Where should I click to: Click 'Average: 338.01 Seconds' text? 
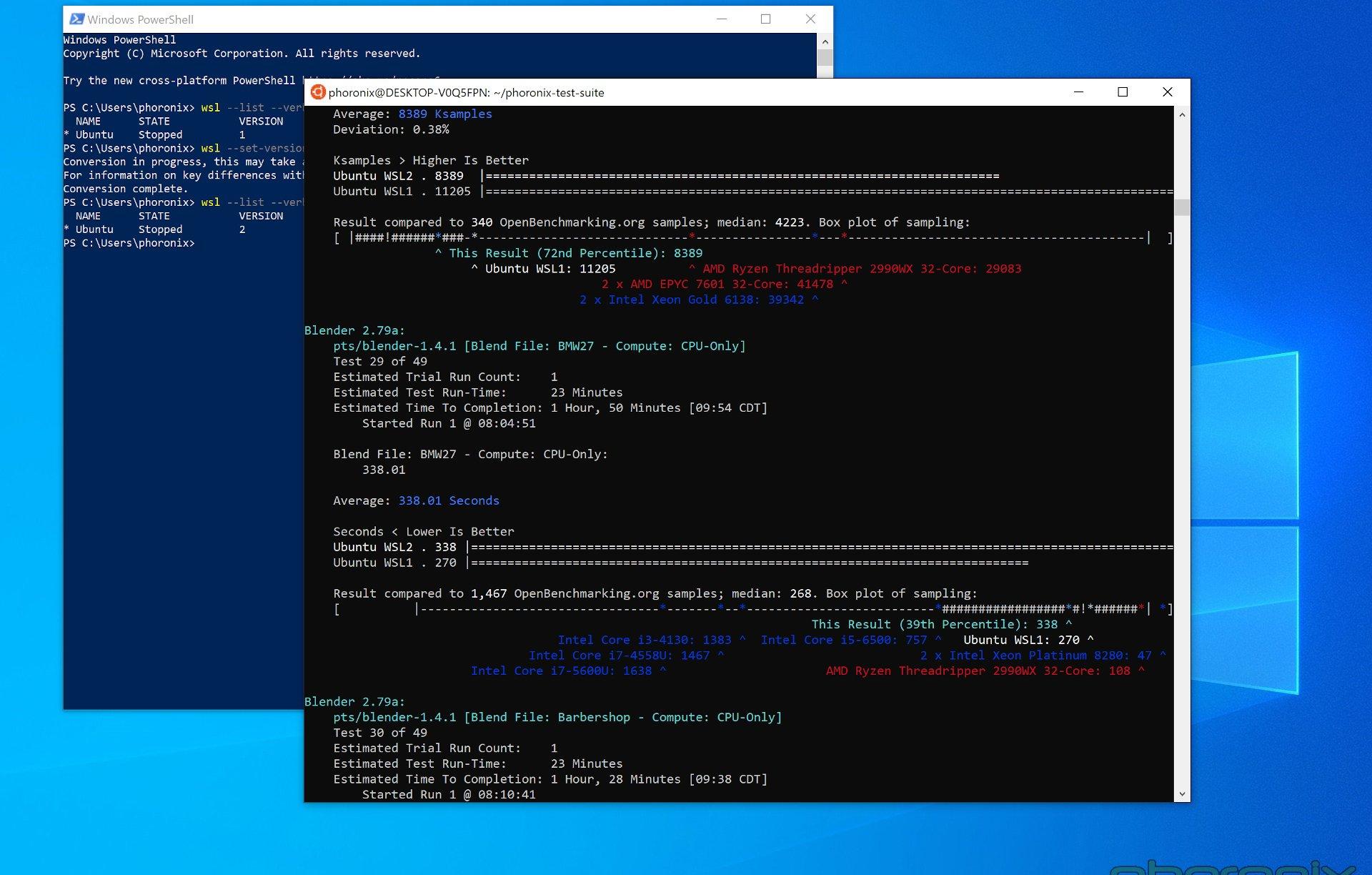coord(416,500)
